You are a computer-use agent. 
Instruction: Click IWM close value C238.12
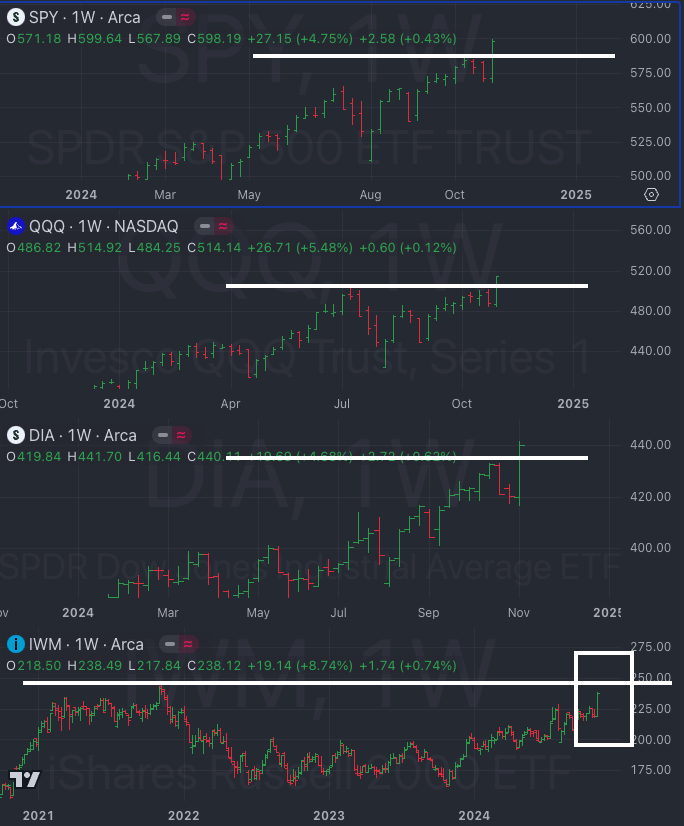coord(214,666)
